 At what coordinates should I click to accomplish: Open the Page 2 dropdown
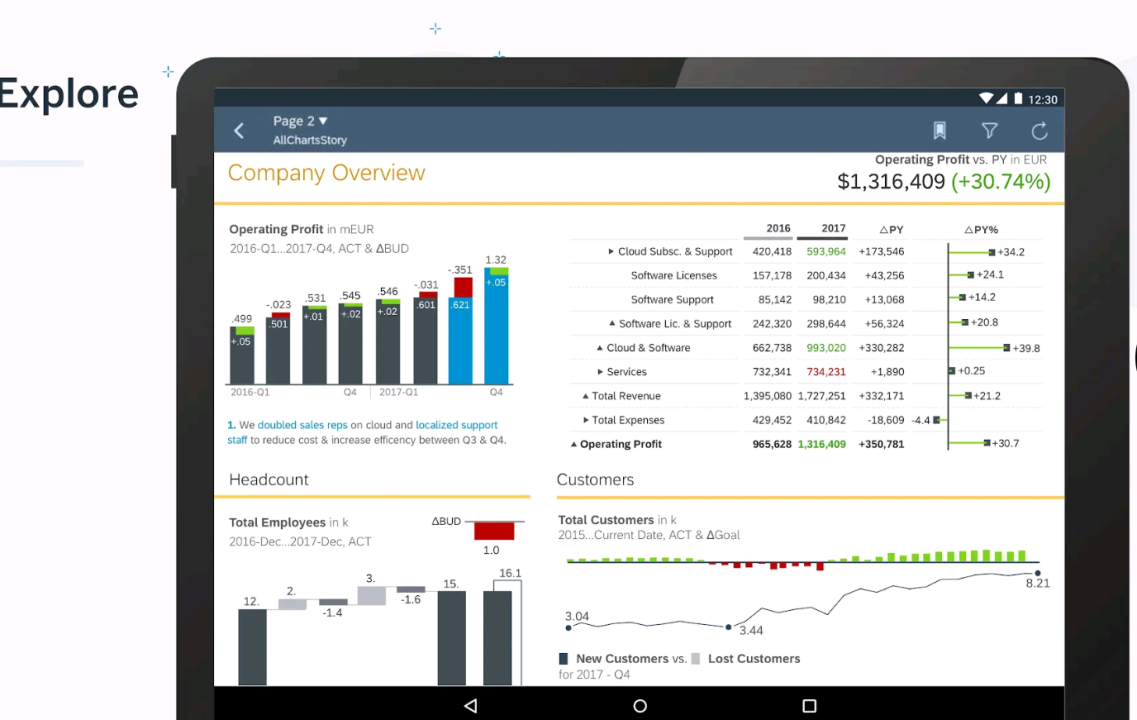click(300, 121)
